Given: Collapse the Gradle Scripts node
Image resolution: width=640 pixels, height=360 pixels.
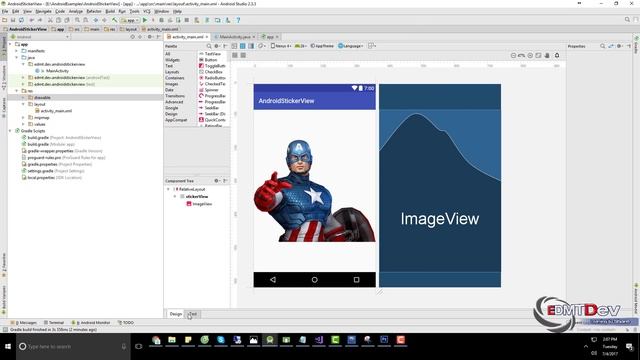Looking at the screenshot, I should pyautogui.click(x=10, y=131).
